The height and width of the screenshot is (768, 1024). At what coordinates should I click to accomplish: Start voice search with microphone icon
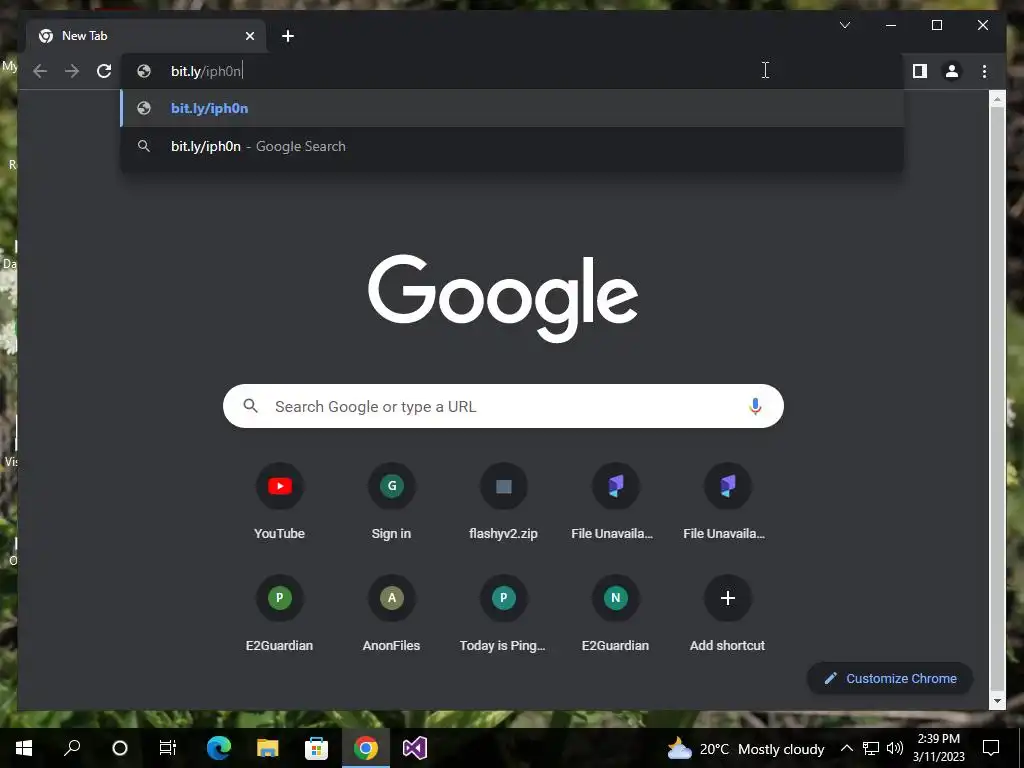click(x=755, y=406)
